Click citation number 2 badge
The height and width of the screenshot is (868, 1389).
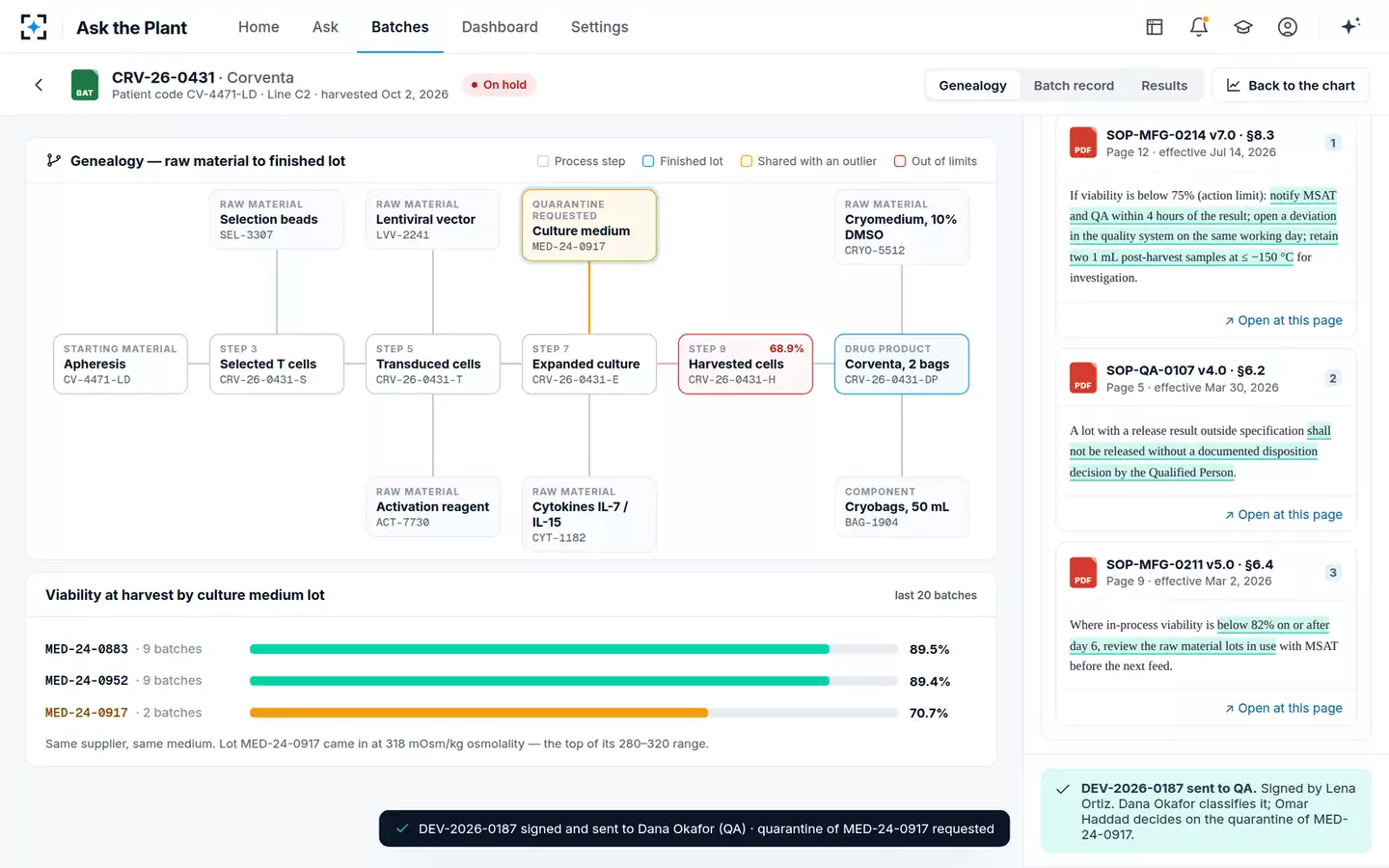point(1333,378)
